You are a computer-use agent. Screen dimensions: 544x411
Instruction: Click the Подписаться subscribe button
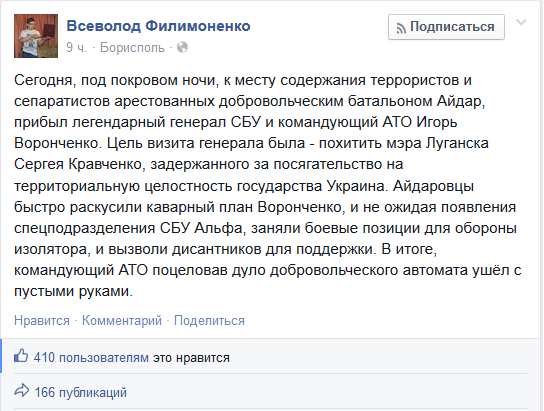tap(446, 27)
